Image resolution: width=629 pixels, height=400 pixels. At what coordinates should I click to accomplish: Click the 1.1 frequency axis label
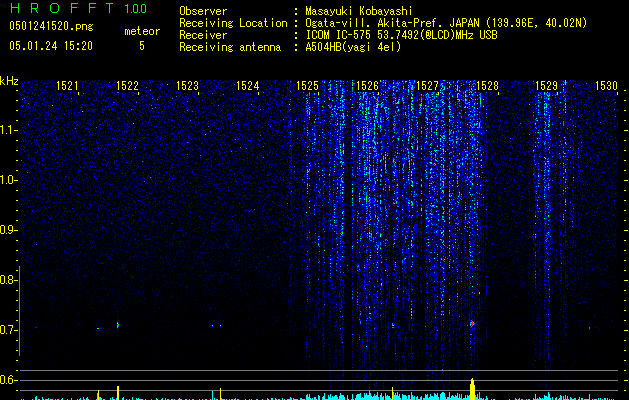(x=8, y=130)
